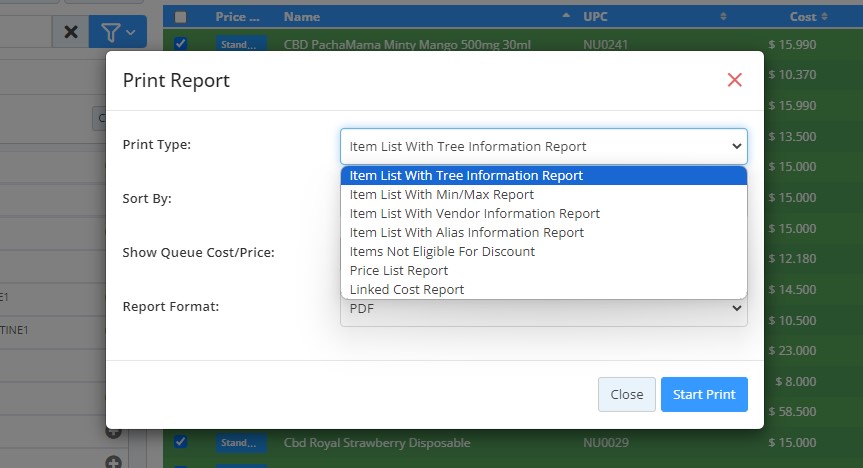Click UPC value NU0241
The image size is (863, 468).
pyautogui.click(x=605, y=45)
